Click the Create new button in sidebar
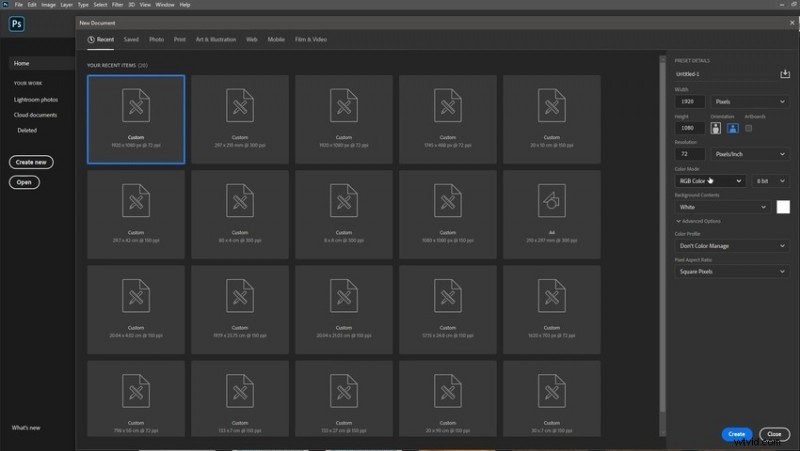Image resolution: width=800 pixels, height=451 pixels. tap(31, 162)
